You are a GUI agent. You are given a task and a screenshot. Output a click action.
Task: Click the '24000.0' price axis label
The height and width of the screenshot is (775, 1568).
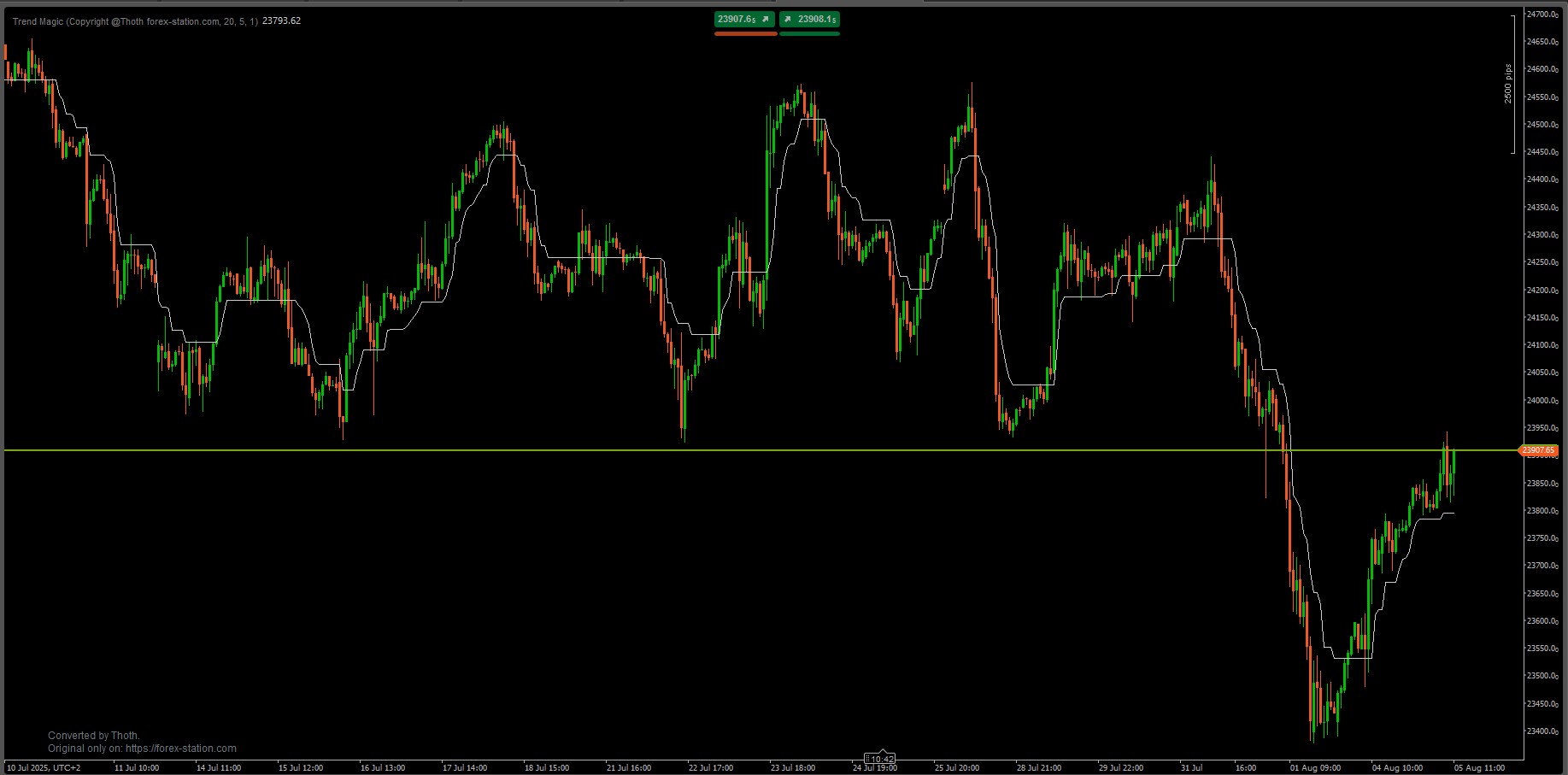click(x=1542, y=401)
